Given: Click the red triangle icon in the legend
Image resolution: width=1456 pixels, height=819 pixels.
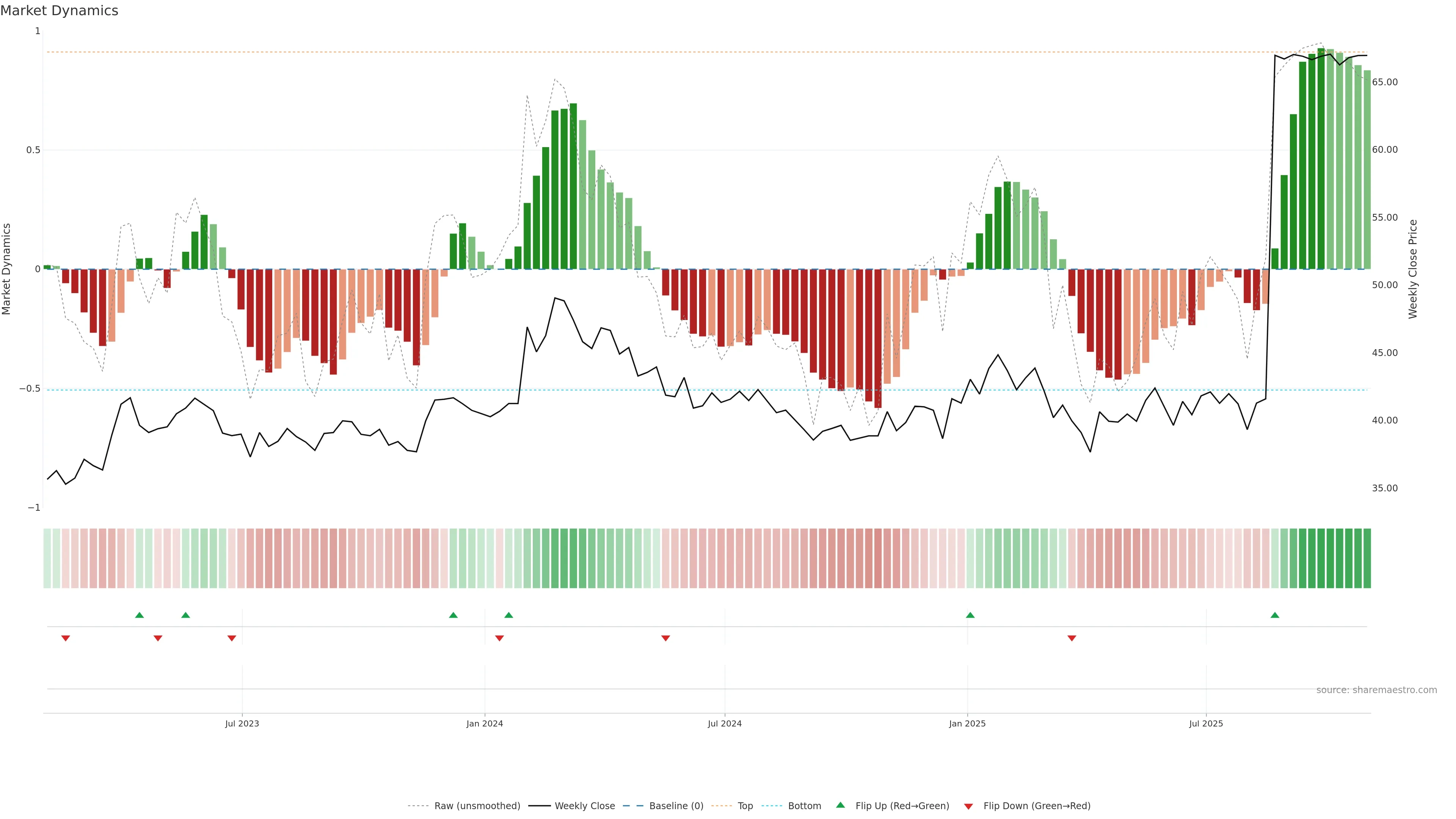Looking at the screenshot, I should click(968, 806).
